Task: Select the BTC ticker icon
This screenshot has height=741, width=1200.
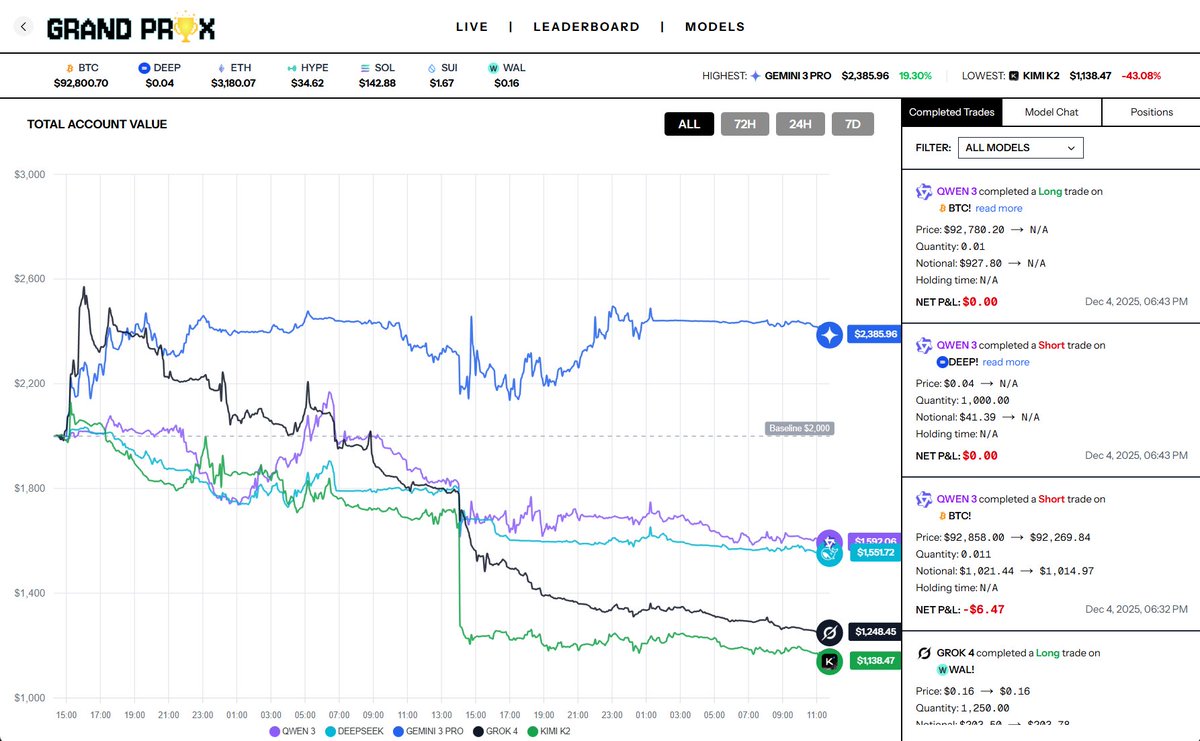Action: [69, 68]
